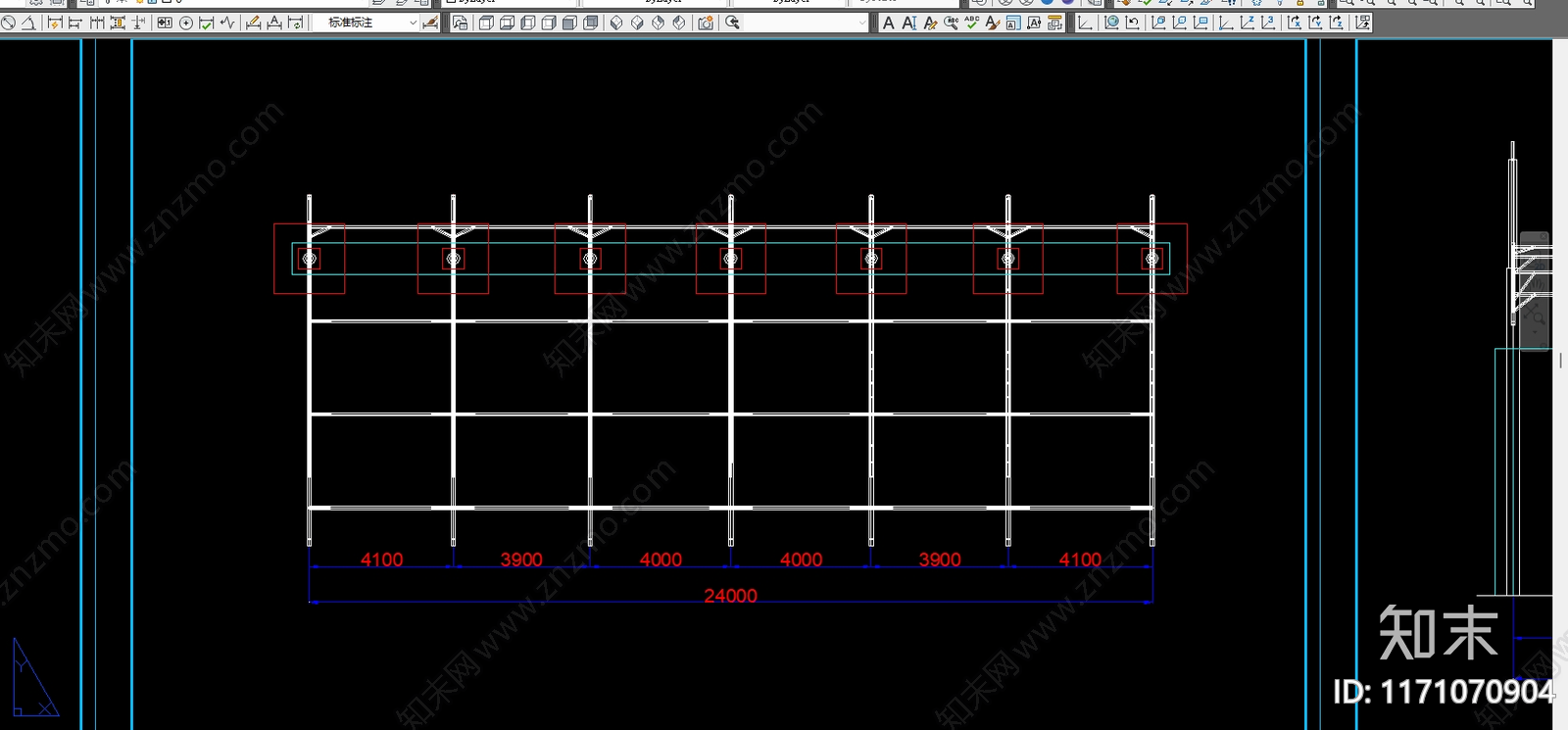The height and width of the screenshot is (730, 1568).
Task: Click the left 3900 dimension text
Action: click(x=521, y=560)
